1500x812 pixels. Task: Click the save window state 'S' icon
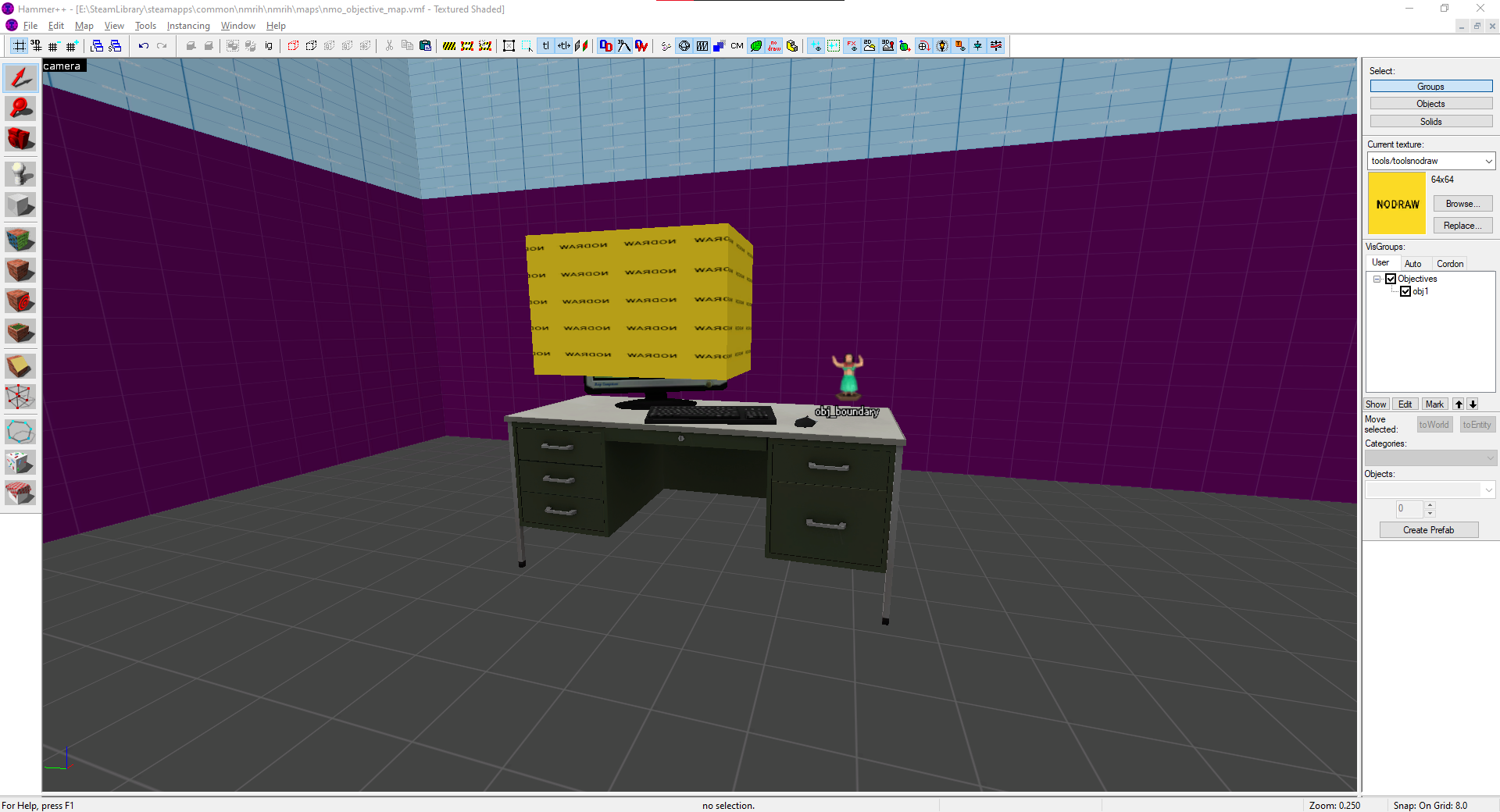click(115, 46)
